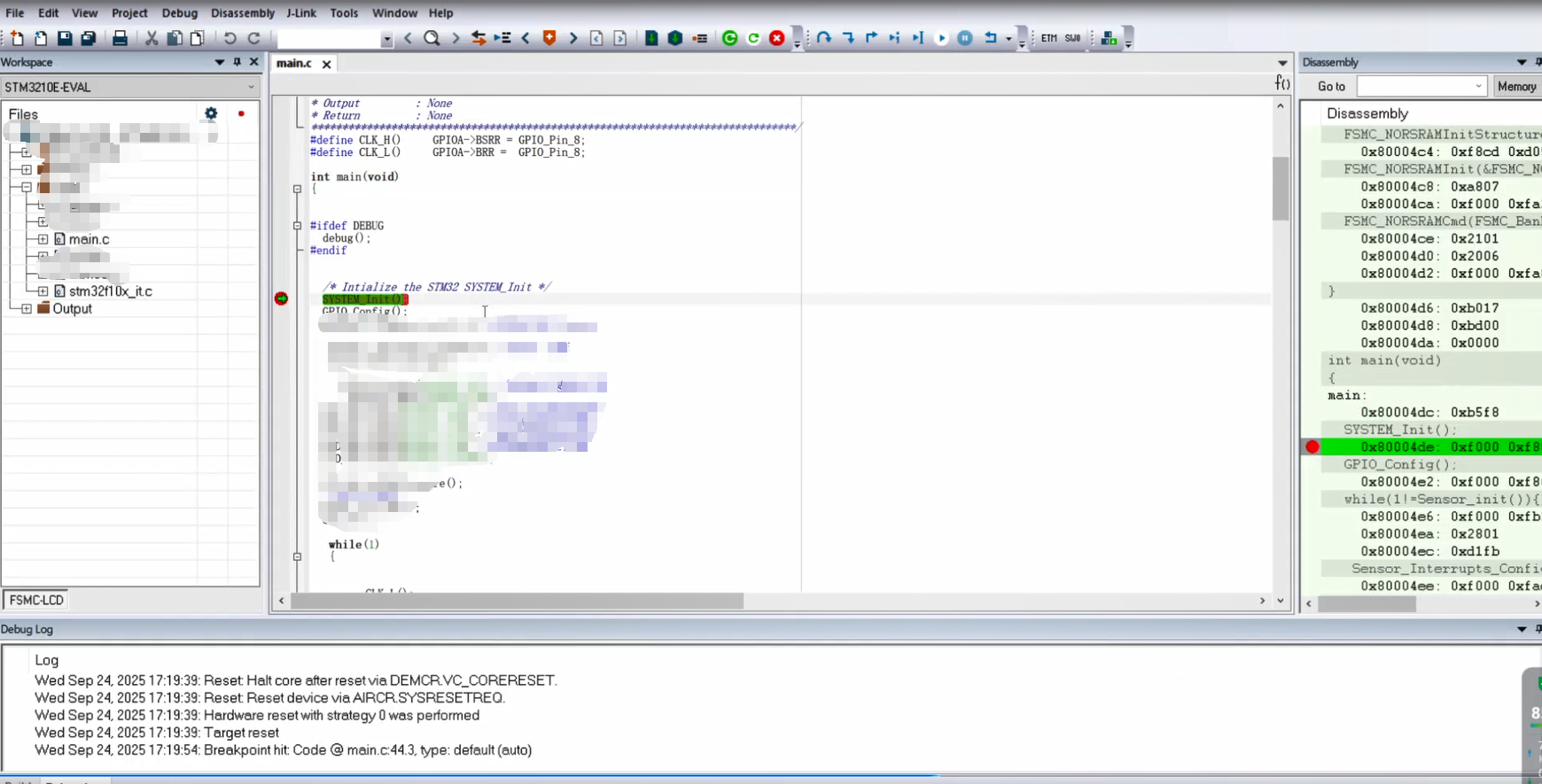Open the Project menu
The width and height of the screenshot is (1542, 784).
coord(129,13)
